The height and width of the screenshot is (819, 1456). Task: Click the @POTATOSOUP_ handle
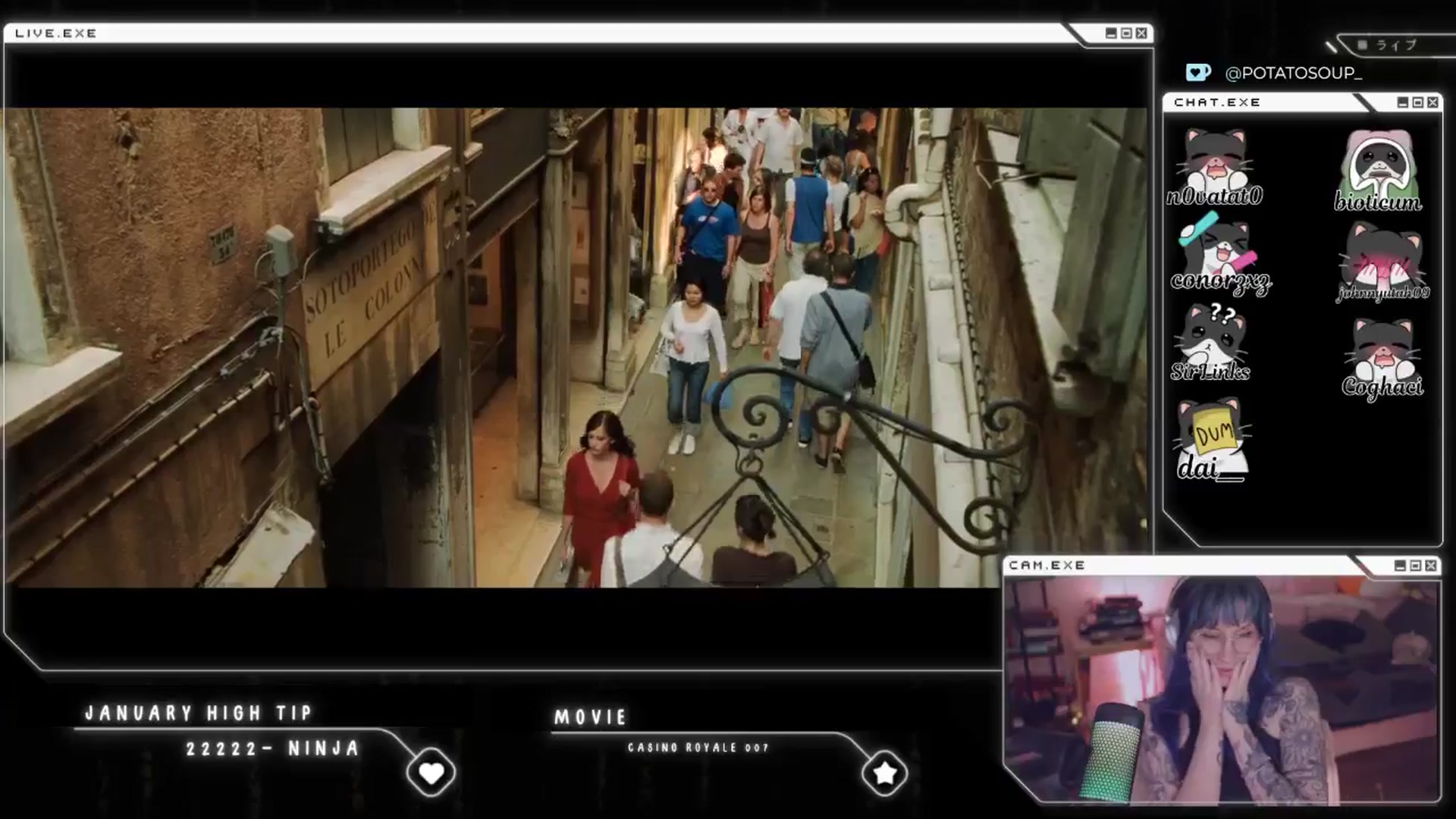point(1294,73)
